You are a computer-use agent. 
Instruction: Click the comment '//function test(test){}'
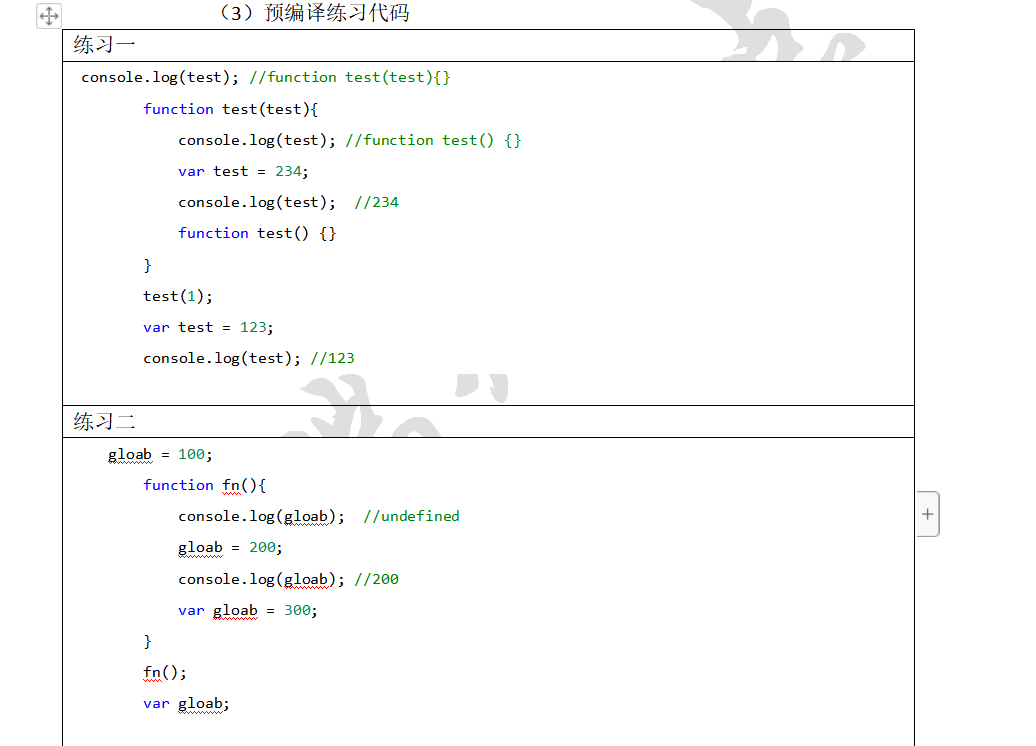pyautogui.click(x=350, y=77)
